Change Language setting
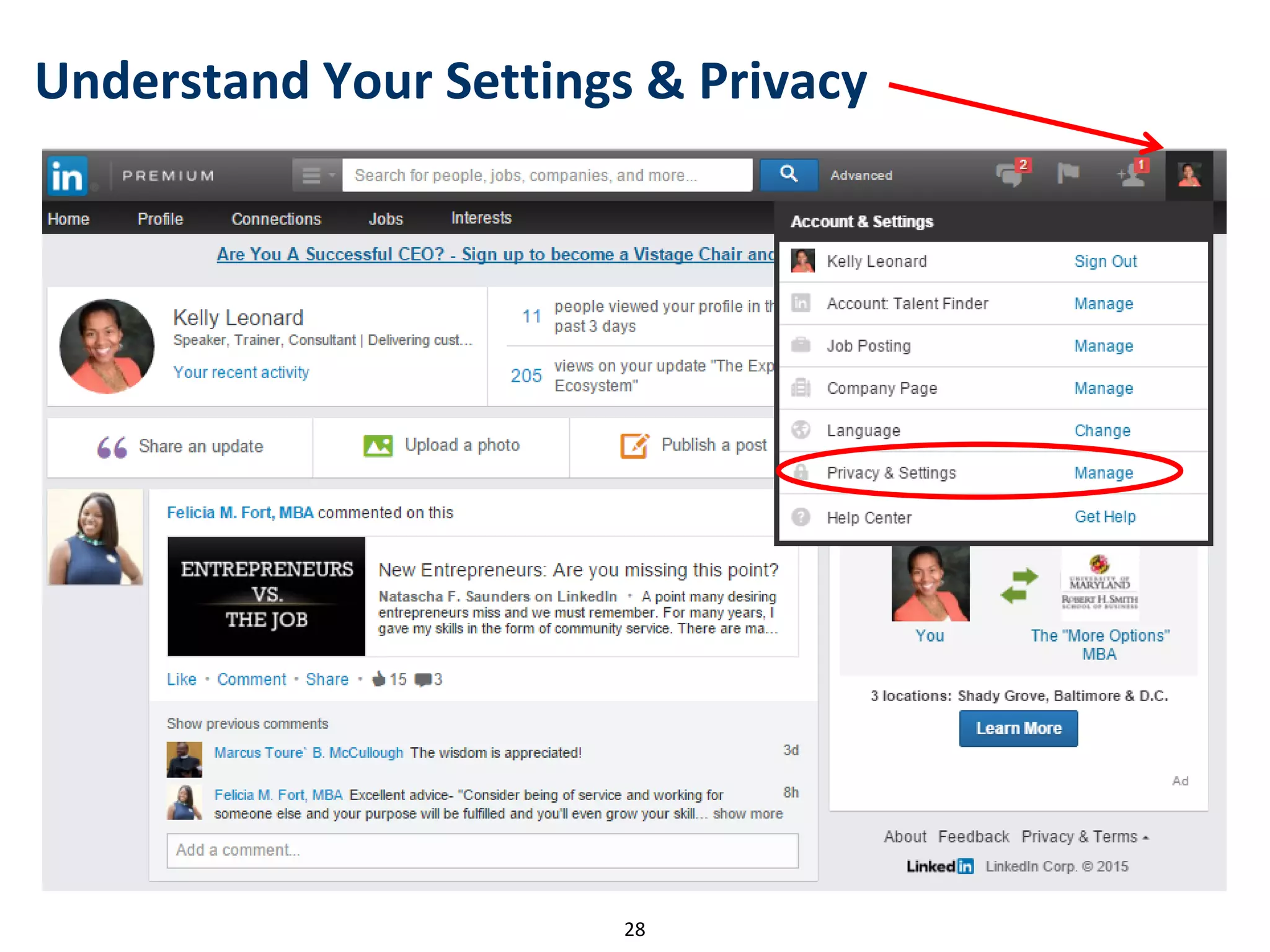1270x952 pixels. 1102,430
